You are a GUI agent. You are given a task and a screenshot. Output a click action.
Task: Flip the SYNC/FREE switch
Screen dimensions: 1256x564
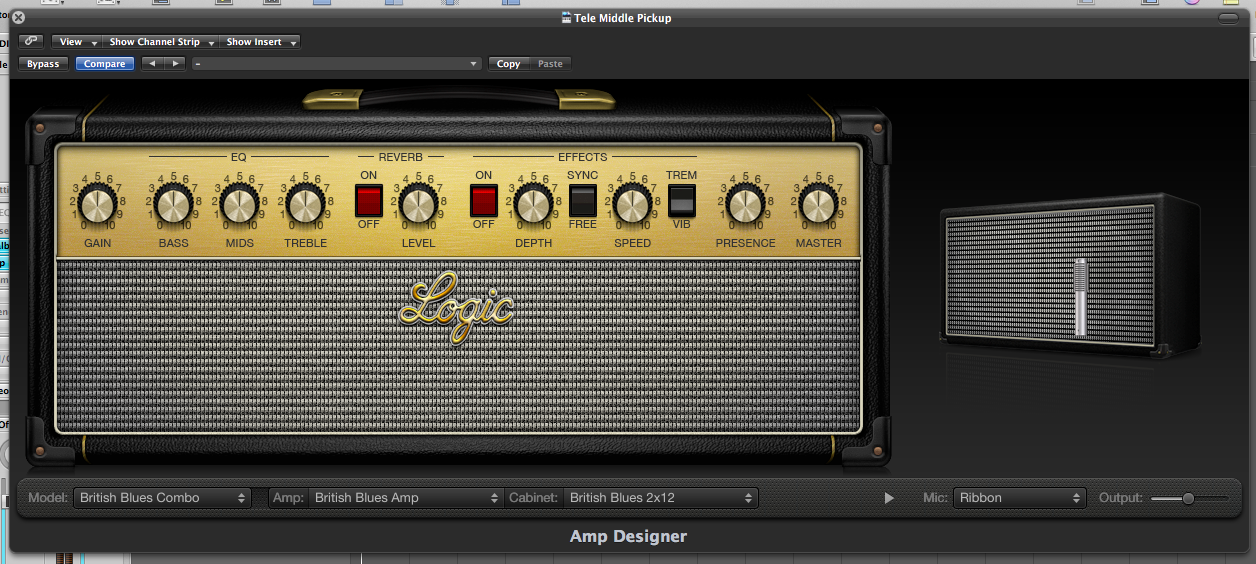582,201
